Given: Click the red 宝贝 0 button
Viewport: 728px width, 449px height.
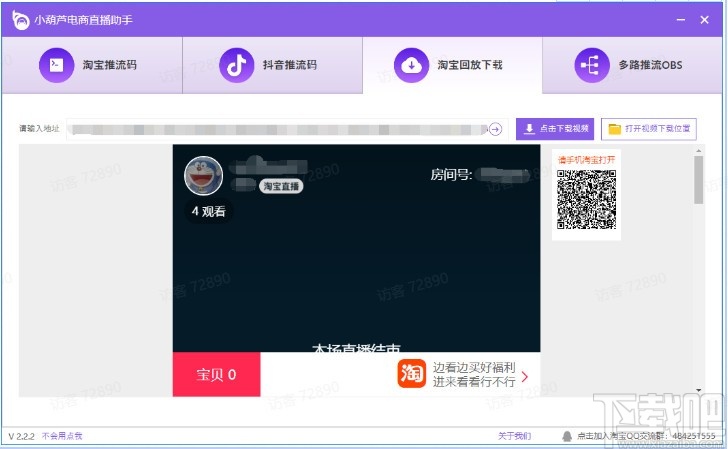Looking at the screenshot, I should point(216,374).
